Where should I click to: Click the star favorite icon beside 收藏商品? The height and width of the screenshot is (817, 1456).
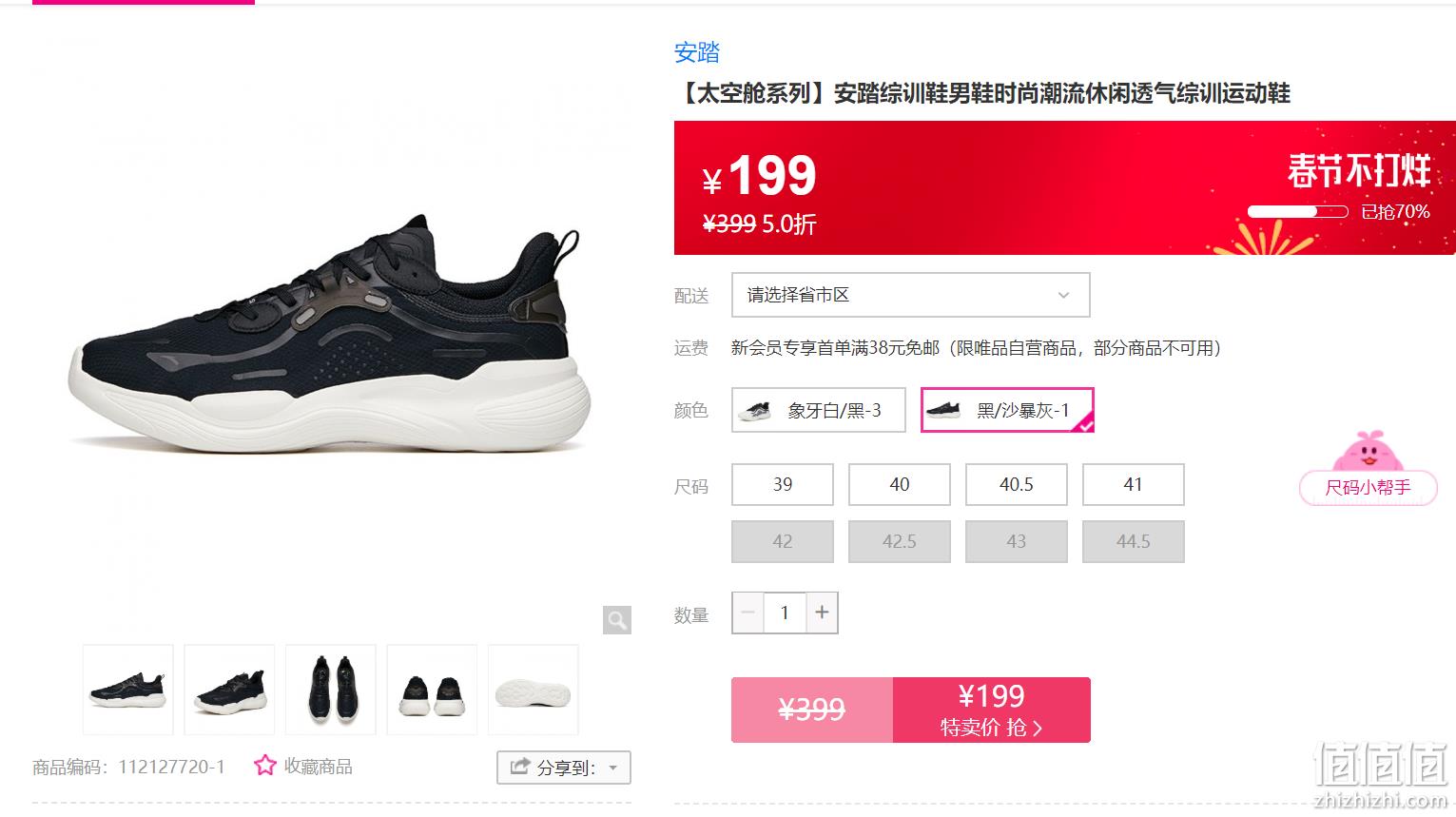coord(264,766)
